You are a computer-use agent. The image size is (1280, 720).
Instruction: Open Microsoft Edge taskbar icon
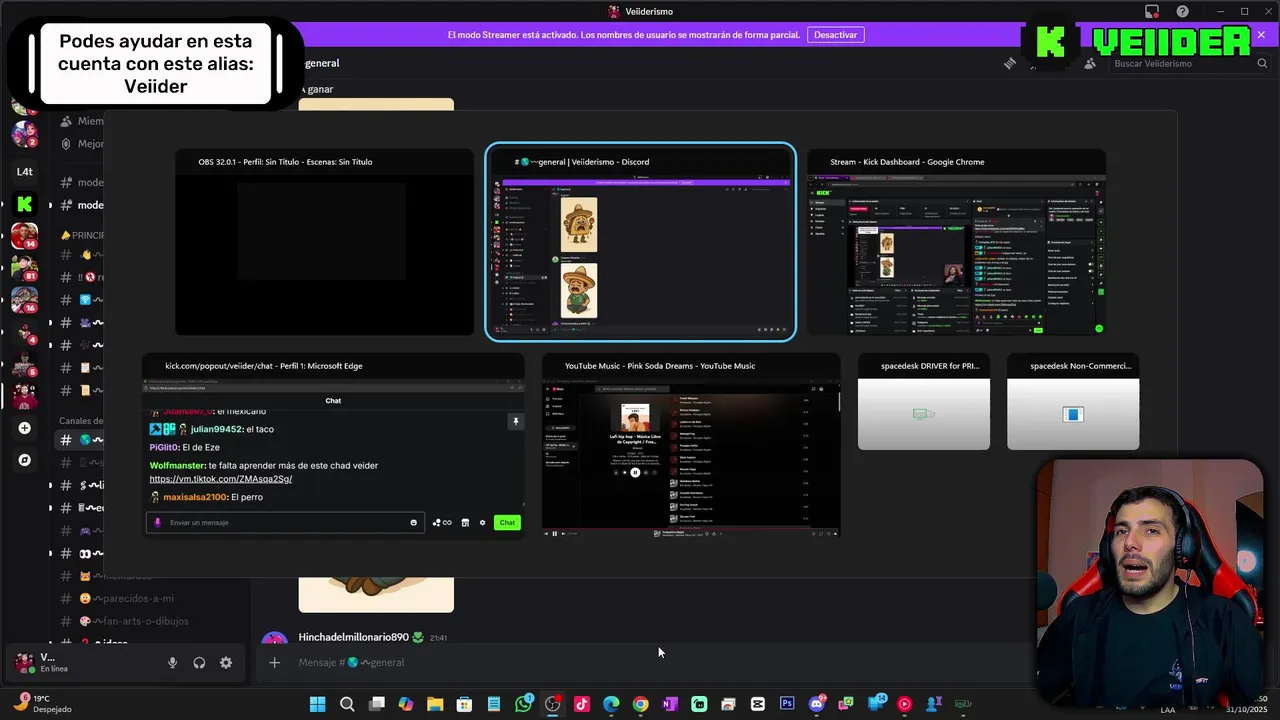(x=611, y=704)
